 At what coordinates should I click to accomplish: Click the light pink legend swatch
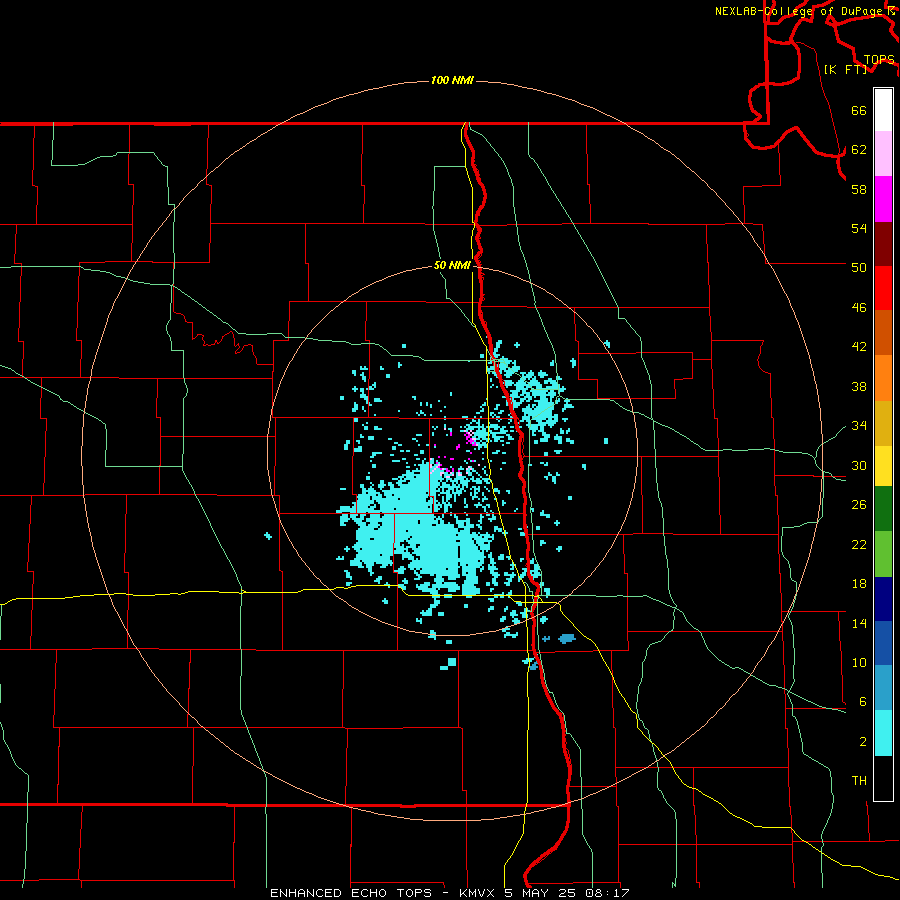pos(883,154)
